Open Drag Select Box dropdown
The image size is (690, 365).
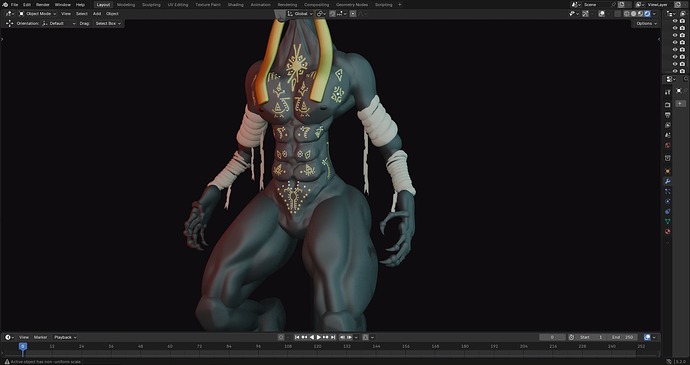[x=107, y=23]
